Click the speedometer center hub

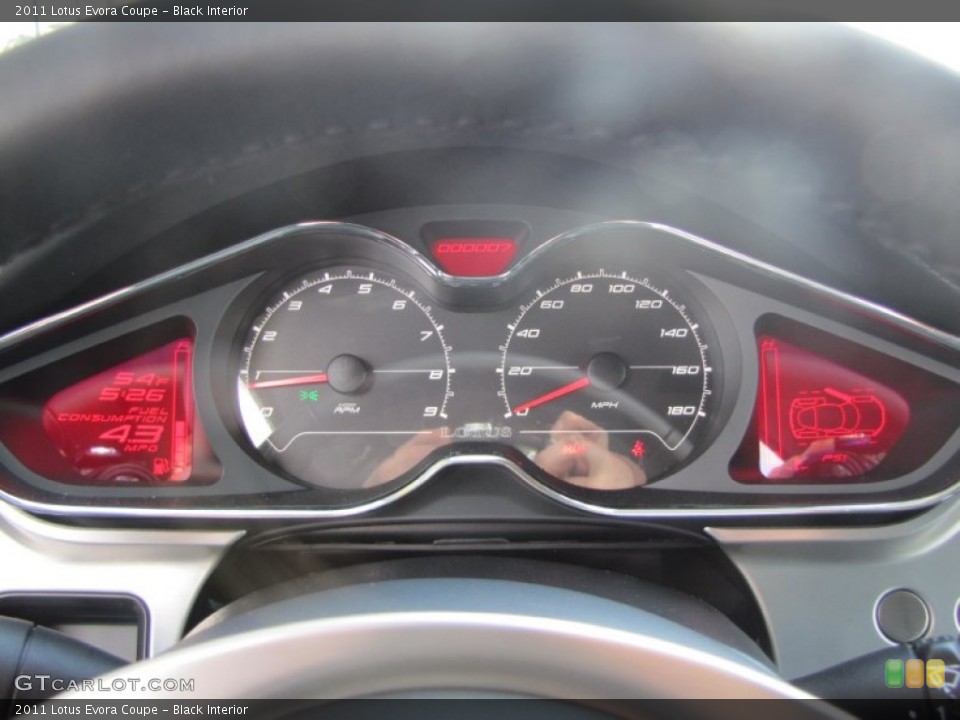[x=606, y=370]
